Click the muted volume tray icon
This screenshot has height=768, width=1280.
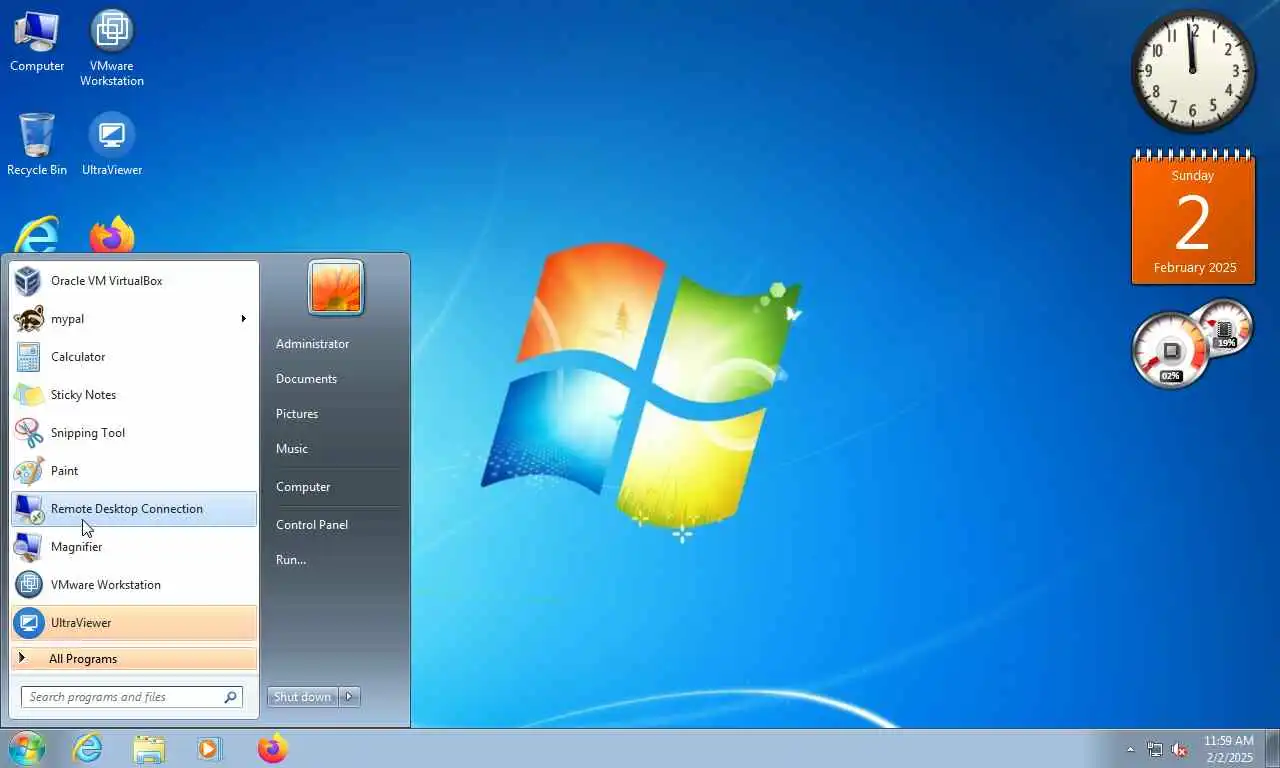coord(1179,749)
